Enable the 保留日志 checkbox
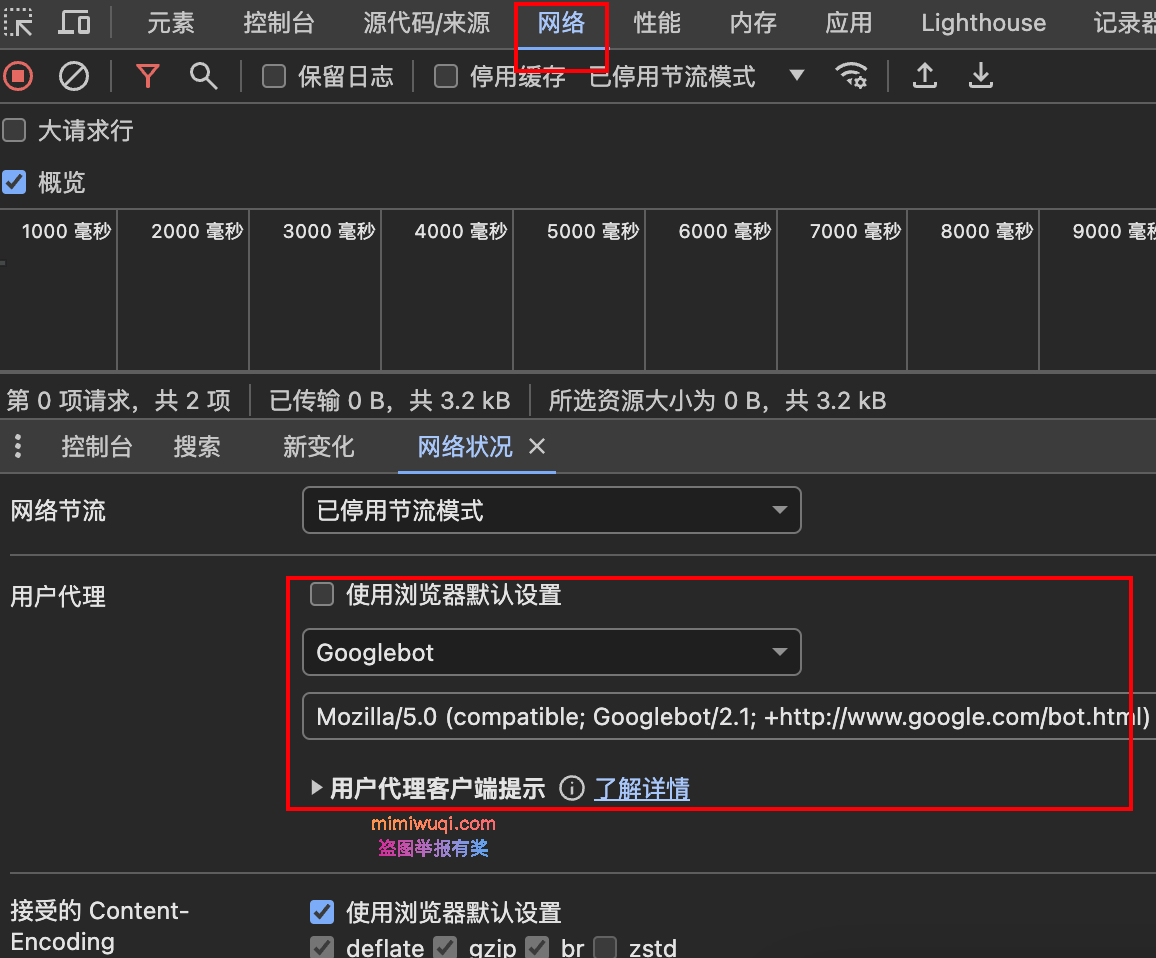1156x958 pixels. [274, 76]
